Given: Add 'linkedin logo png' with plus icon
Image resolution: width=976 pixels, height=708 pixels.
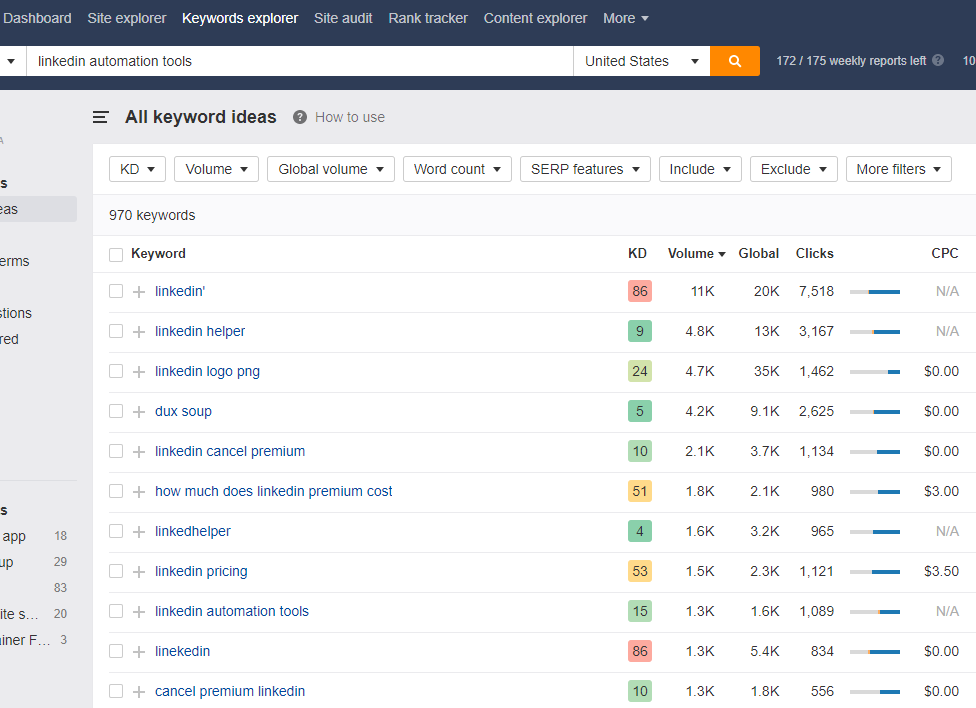Looking at the screenshot, I should [x=139, y=371].
